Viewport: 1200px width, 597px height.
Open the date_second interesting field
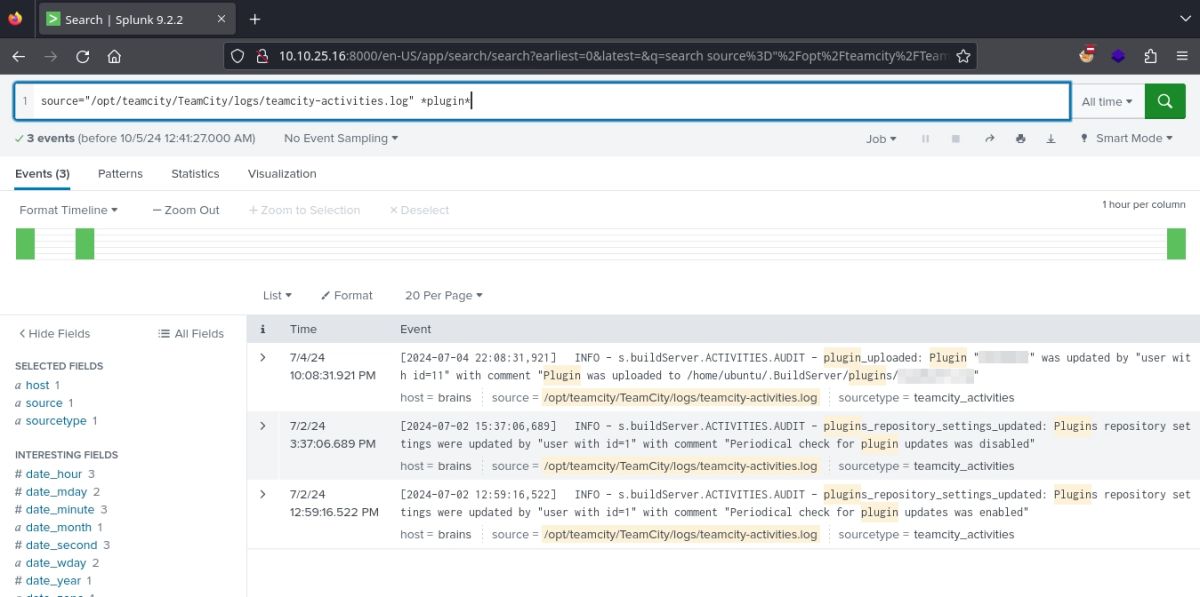pyautogui.click(x=62, y=545)
